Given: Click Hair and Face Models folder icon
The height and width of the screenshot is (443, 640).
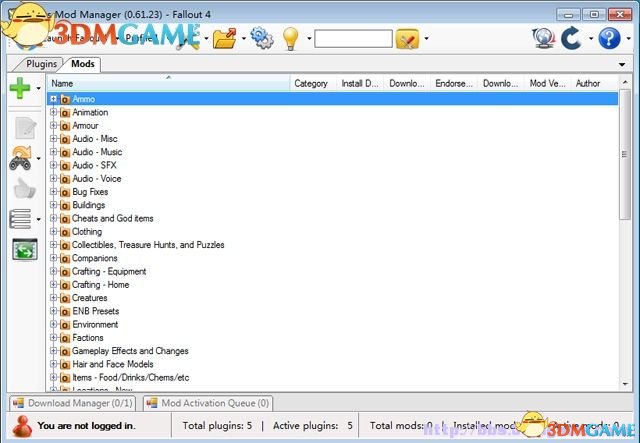Looking at the screenshot, I should 65,364.
